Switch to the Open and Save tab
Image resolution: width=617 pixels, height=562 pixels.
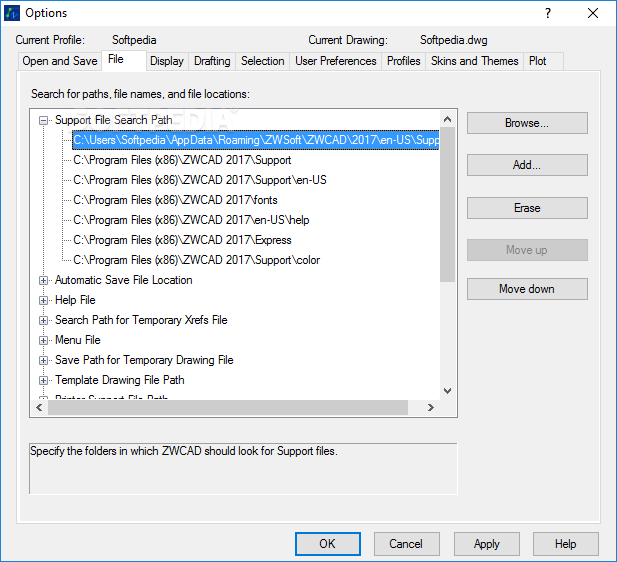click(60, 61)
